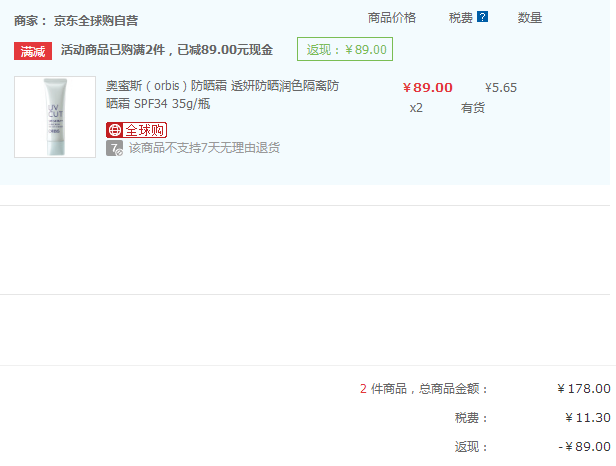Click the summary tax amount ¥11.30

coord(588,418)
